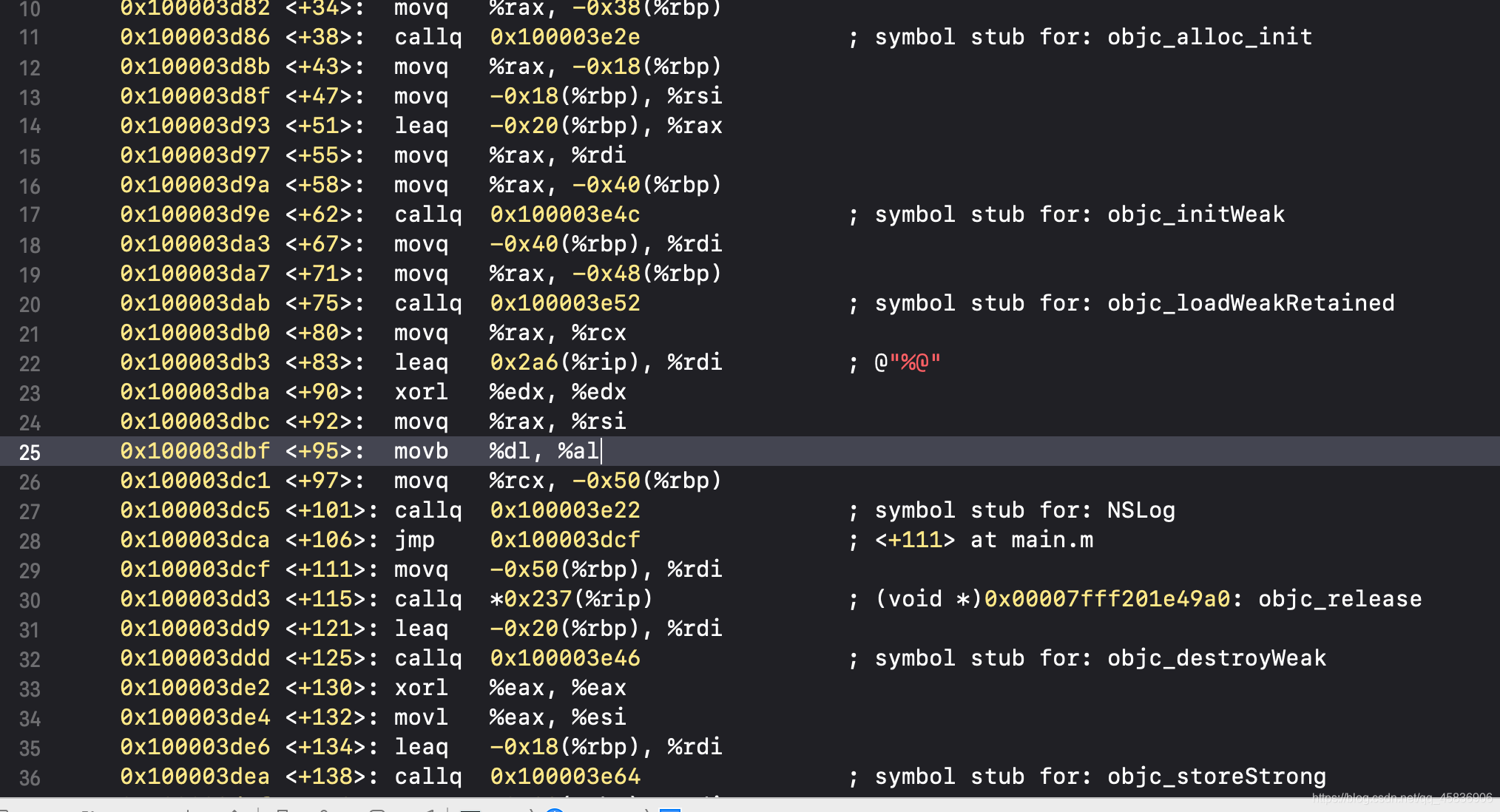Select address 0x100003dca on line 28
The height and width of the screenshot is (812, 1500).
[195, 540]
